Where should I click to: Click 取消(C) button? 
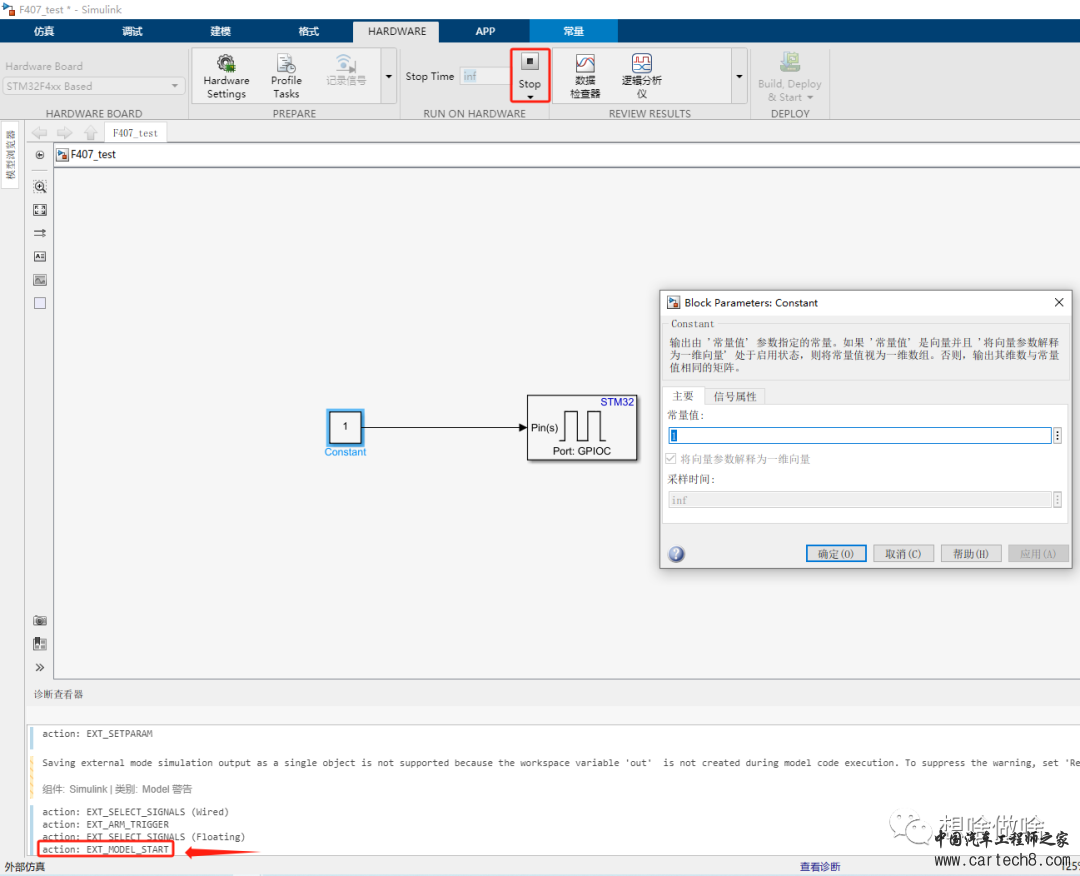903,554
